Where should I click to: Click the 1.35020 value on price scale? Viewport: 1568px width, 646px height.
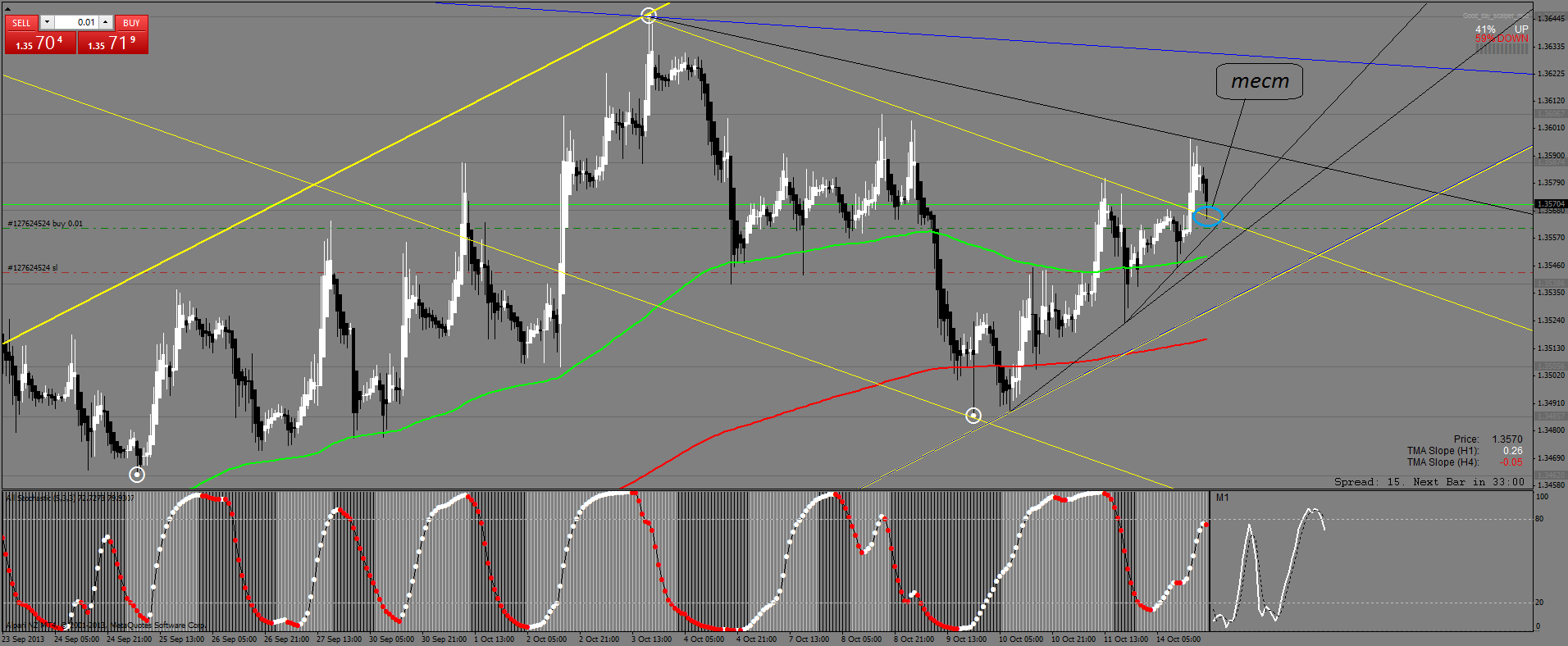(x=1551, y=375)
